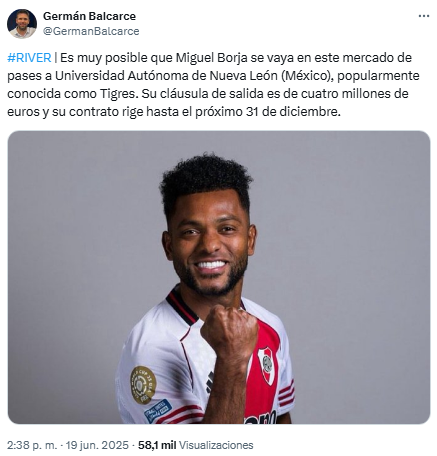This screenshot has width=437, height=456.
Task: Click the blue patch below the sleeve badge
Action: click(x=158, y=411)
